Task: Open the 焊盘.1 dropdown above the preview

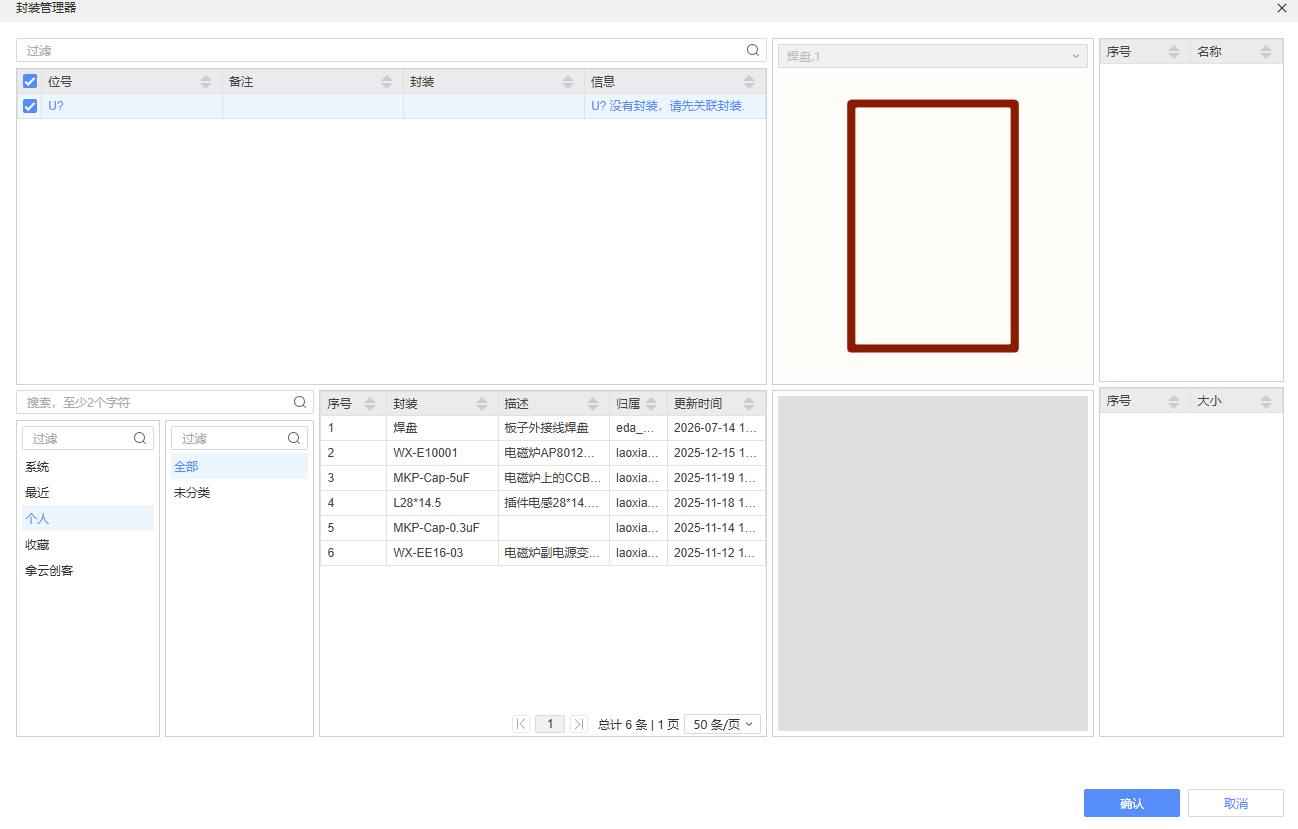Action: (933, 56)
